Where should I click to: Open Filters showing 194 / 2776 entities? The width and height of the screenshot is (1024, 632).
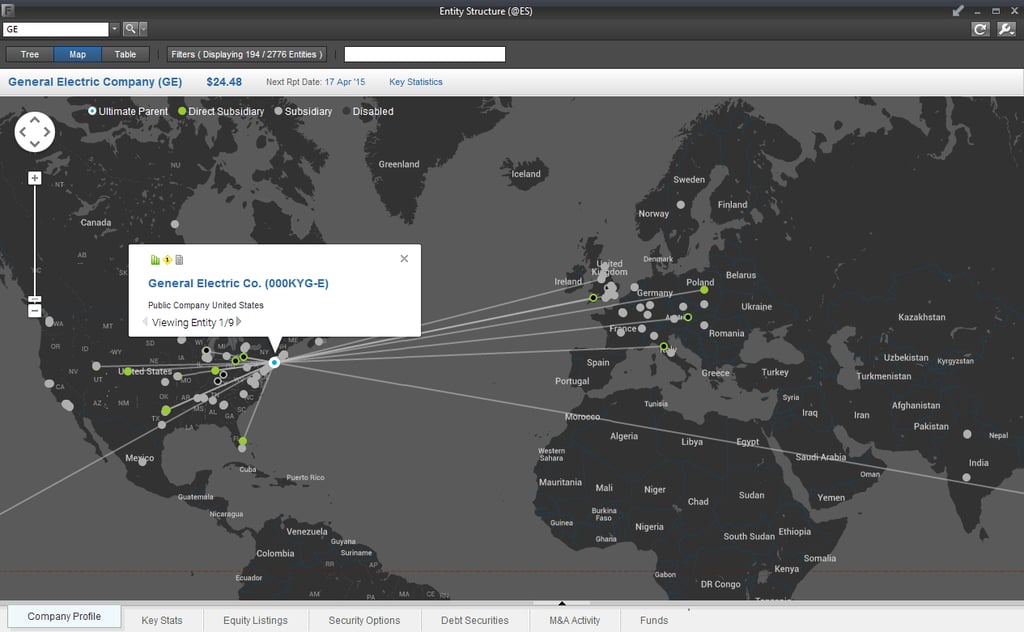pyautogui.click(x=247, y=54)
